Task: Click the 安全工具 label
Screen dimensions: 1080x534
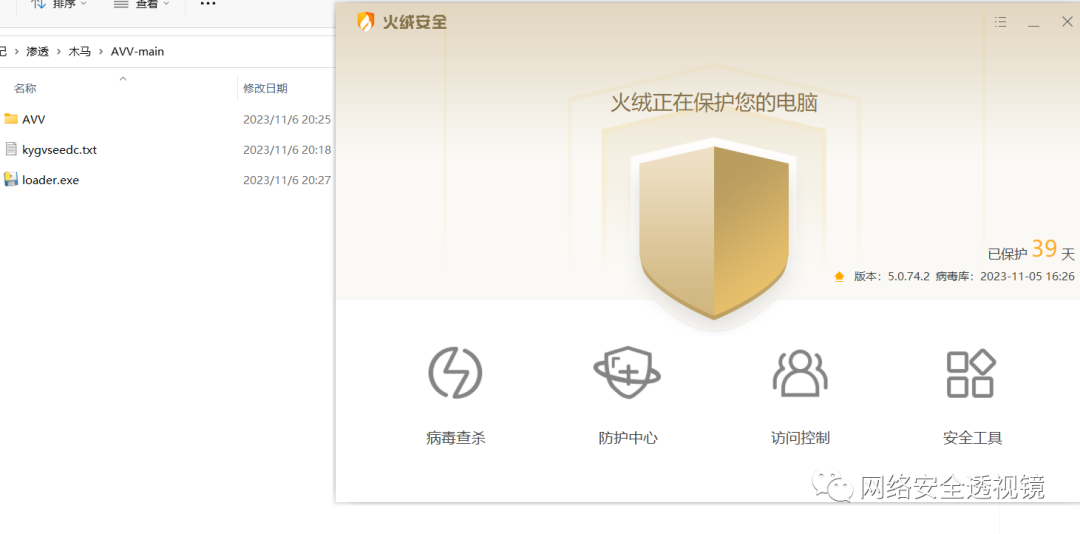Action: point(972,438)
